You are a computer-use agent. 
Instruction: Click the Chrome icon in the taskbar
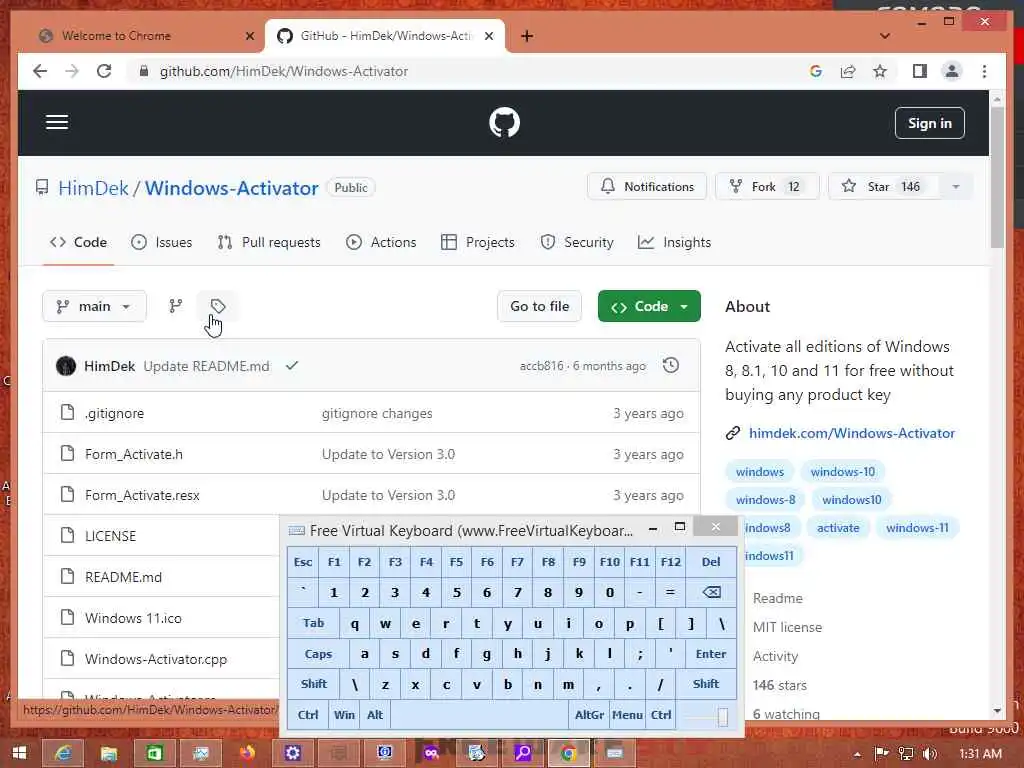coord(568,753)
